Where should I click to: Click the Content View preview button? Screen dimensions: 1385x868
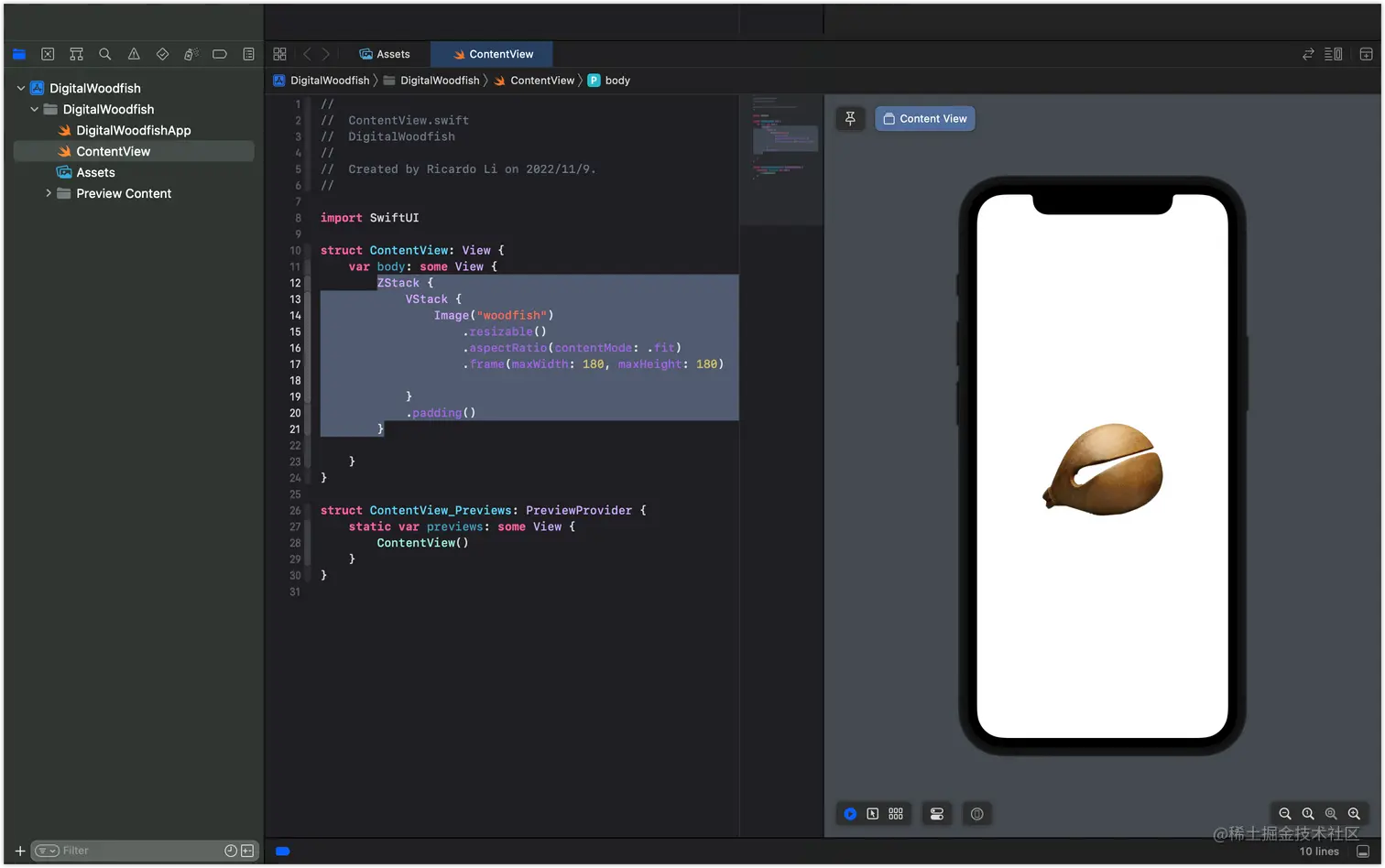925,118
